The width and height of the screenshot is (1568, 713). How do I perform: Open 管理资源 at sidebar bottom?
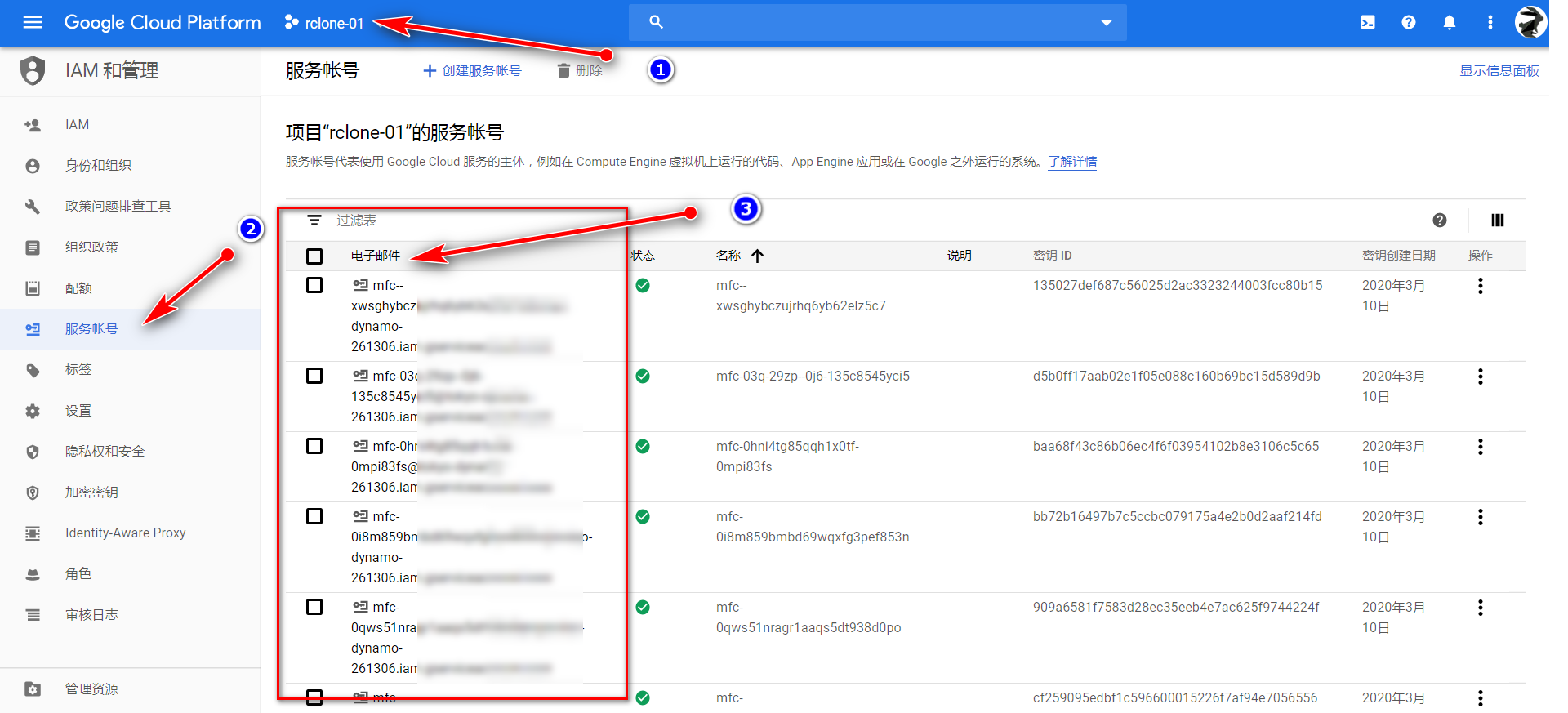[x=131, y=688]
